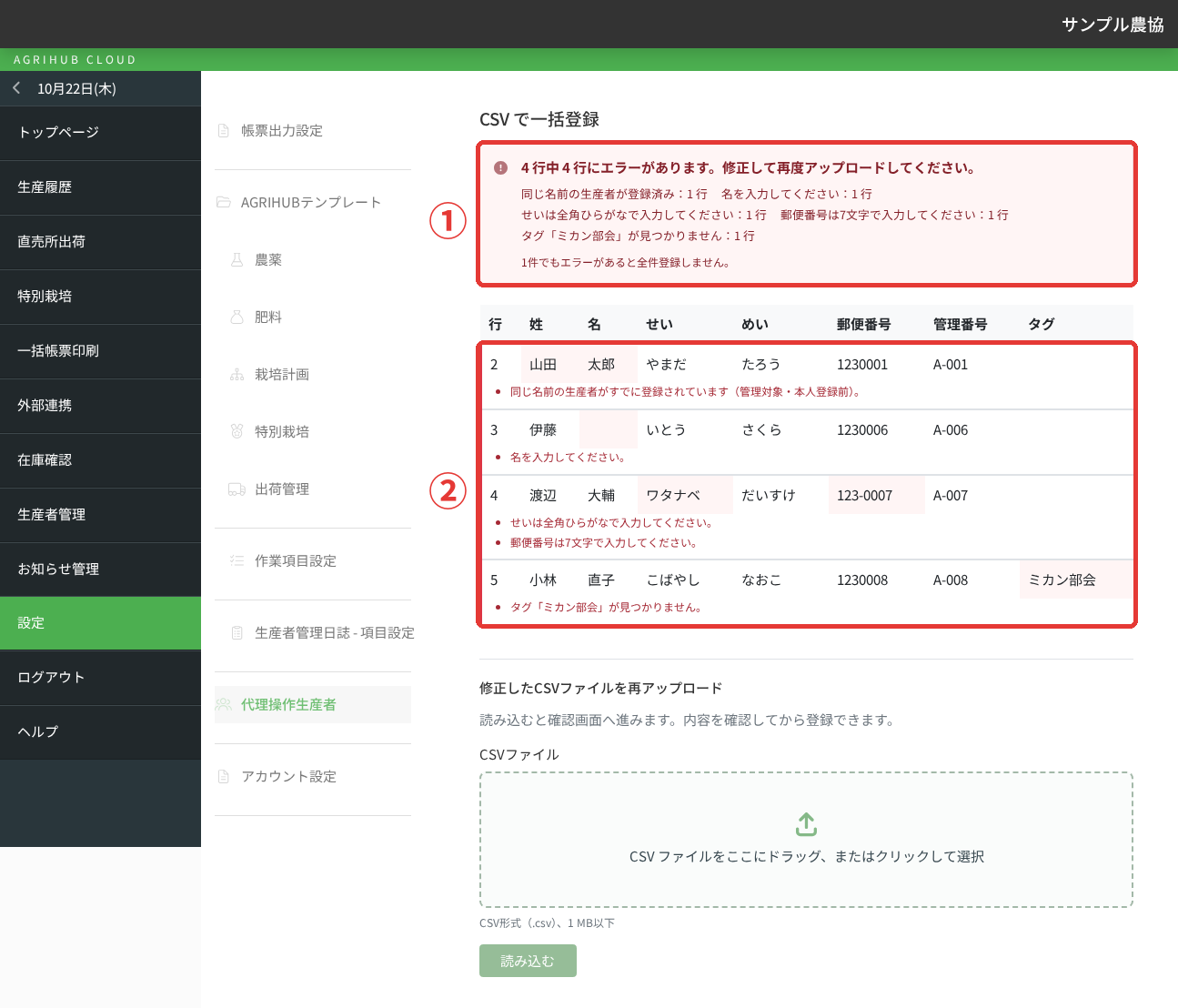Click the 山田 cell in row 2
The width and height of the screenshot is (1178, 1008).
550,365
